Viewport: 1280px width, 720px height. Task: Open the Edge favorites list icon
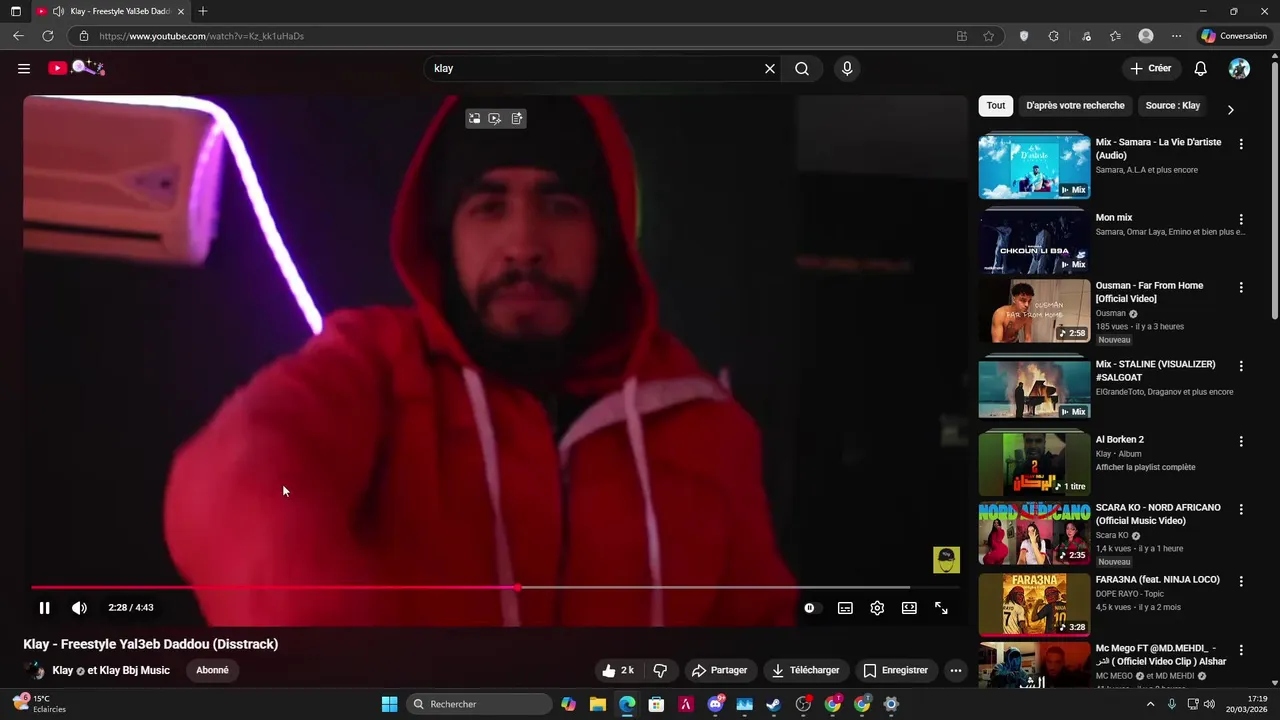click(x=1115, y=36)
